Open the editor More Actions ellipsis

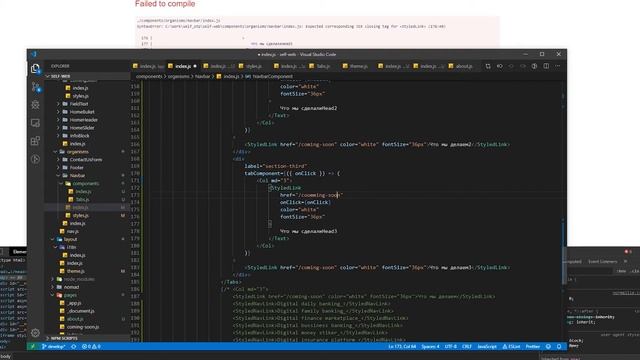(558, 66)
